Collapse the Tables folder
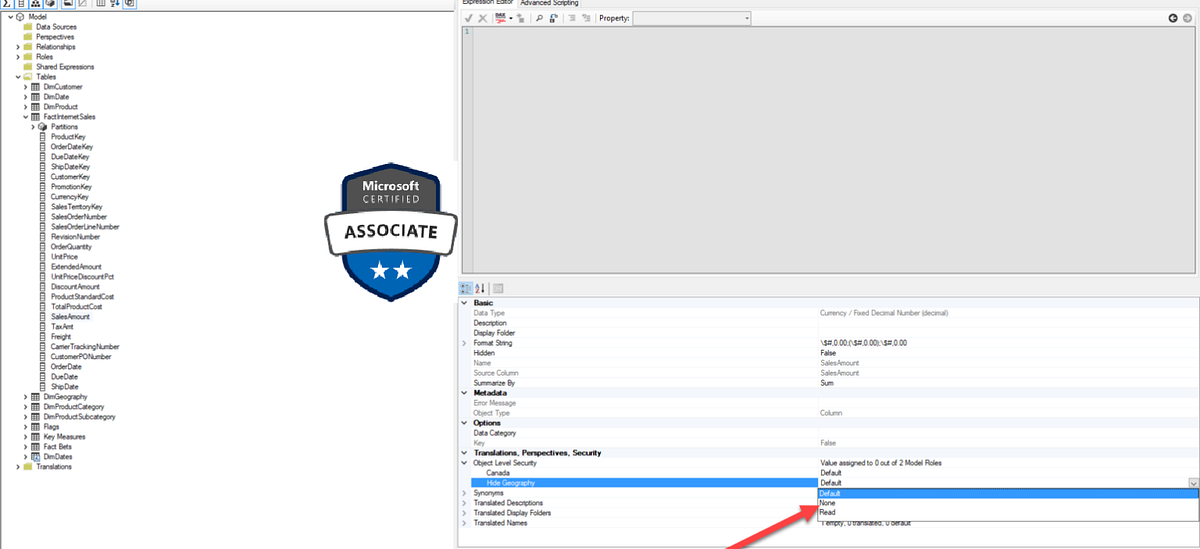The width and height of the screenshot is (1200, 549). tap(17, 77)
